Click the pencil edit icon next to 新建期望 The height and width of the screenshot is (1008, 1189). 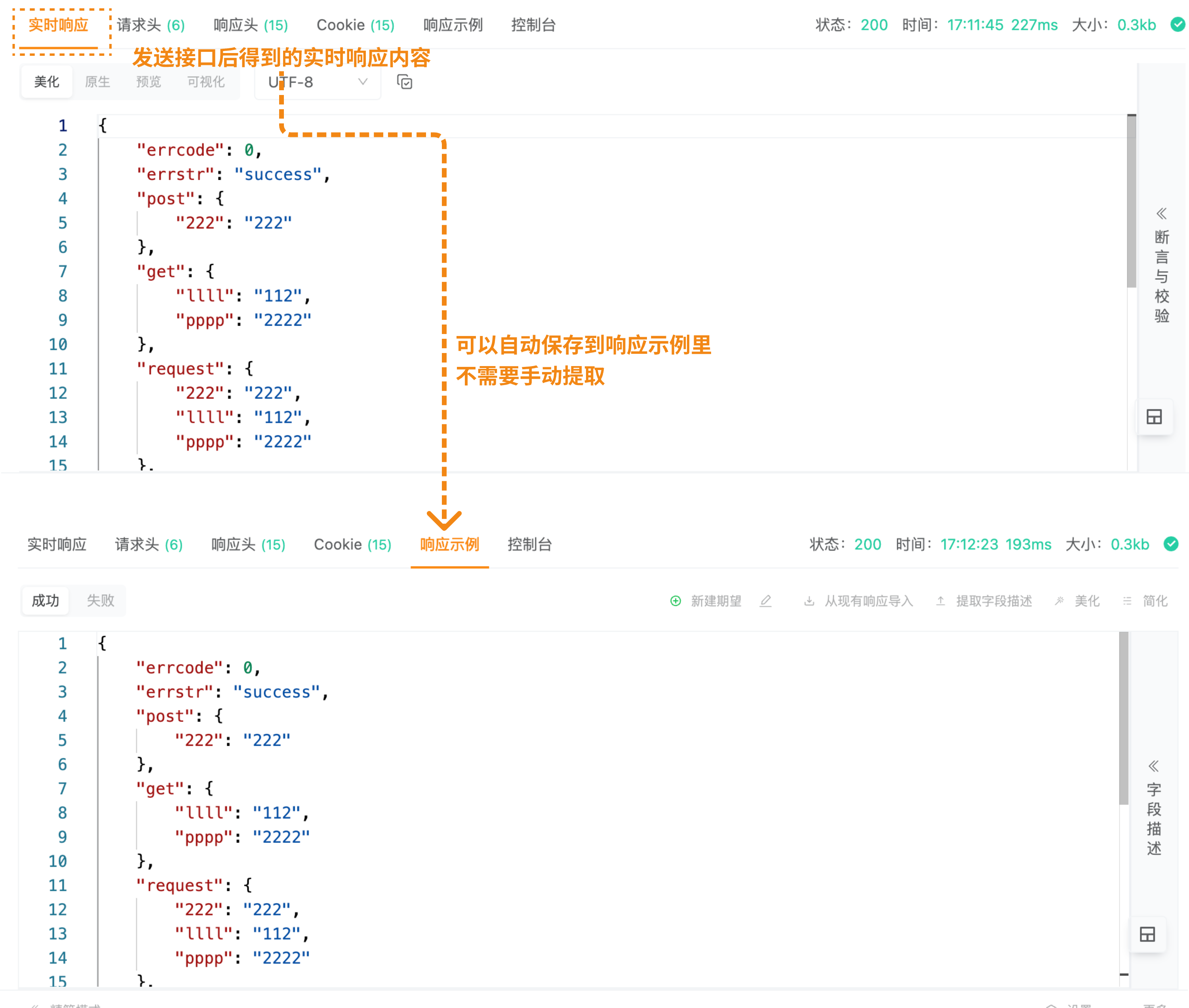[x=766, y=601]
